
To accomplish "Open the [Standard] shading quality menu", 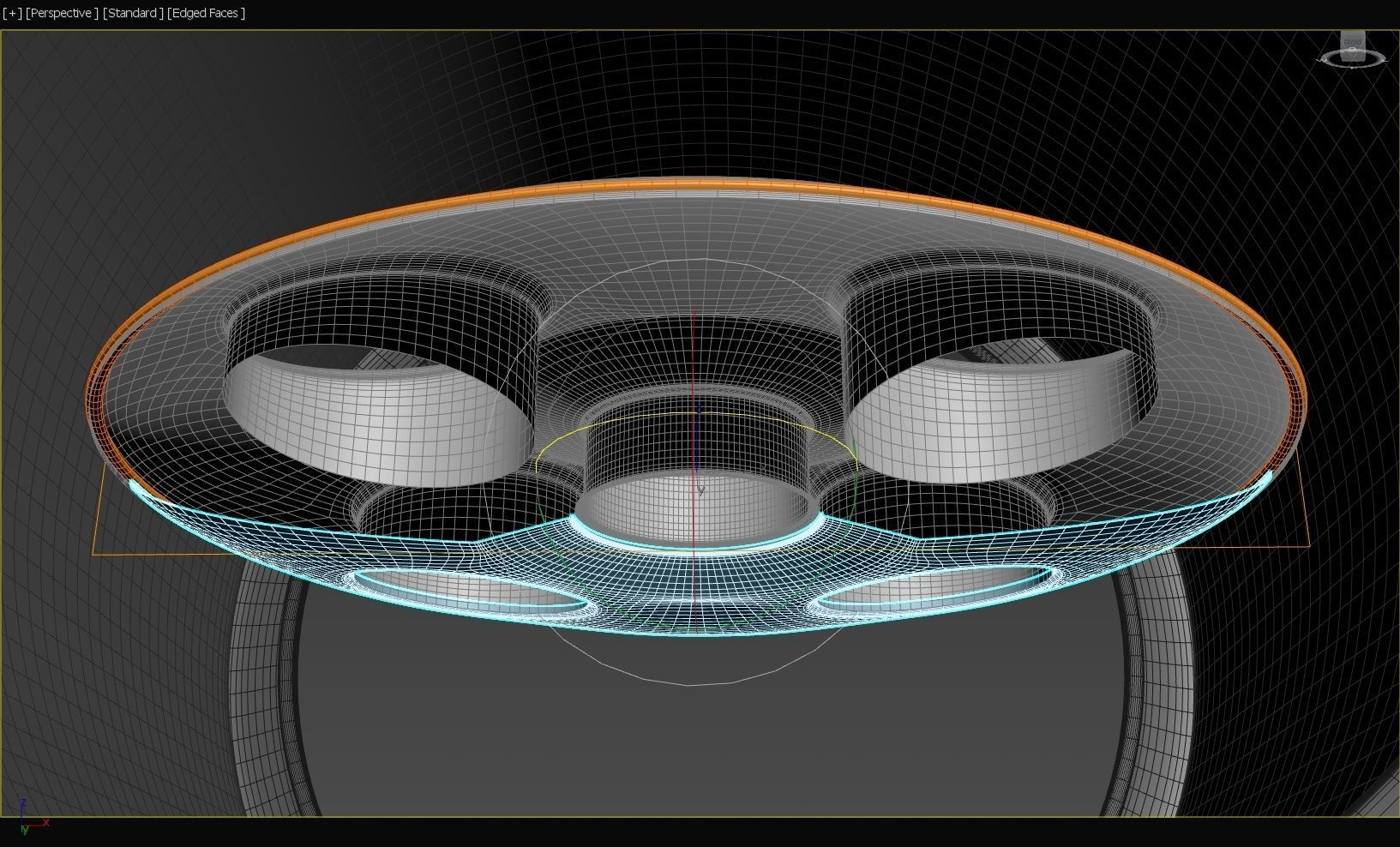I will pyautogui.click(x=133, y=13).
